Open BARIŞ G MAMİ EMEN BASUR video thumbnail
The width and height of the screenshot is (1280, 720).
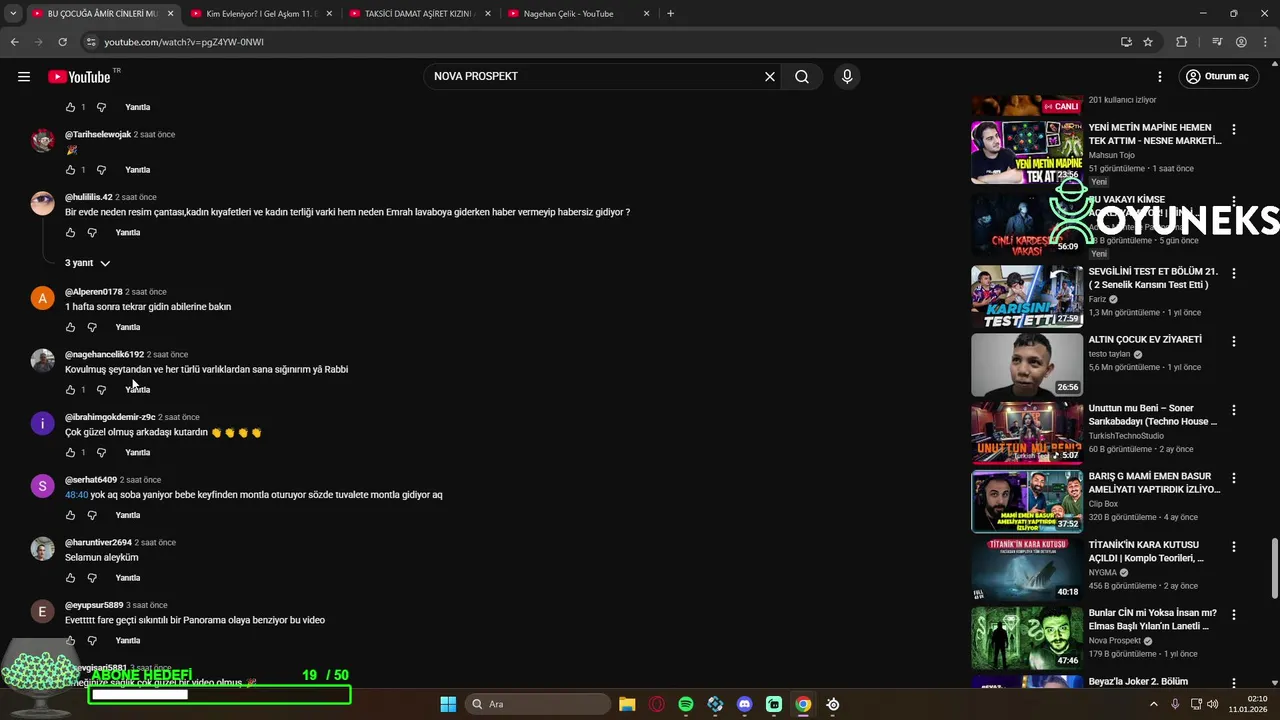[1027, 502]
